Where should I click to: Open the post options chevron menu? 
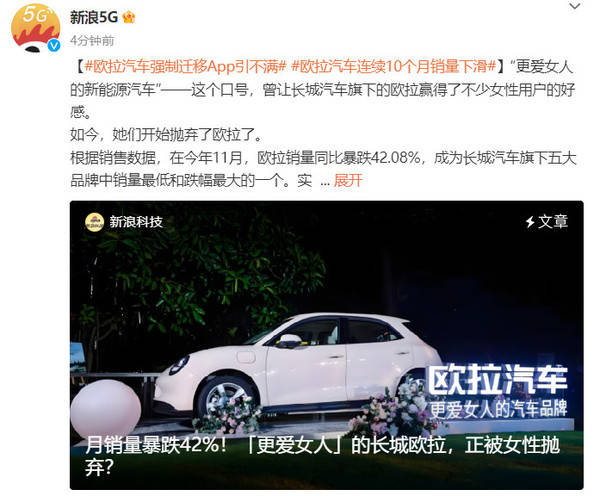[575, 6]
